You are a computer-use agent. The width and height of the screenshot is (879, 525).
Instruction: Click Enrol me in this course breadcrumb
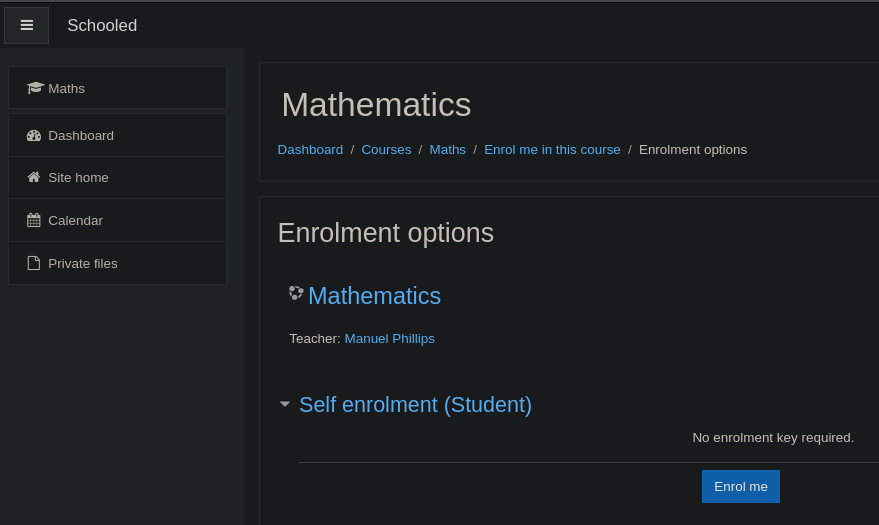pyautogui.click(x=552, y=150)
